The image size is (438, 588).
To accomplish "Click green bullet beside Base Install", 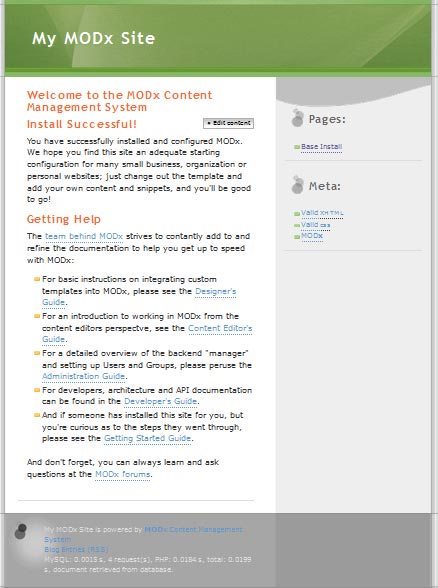I will [297, 147].
